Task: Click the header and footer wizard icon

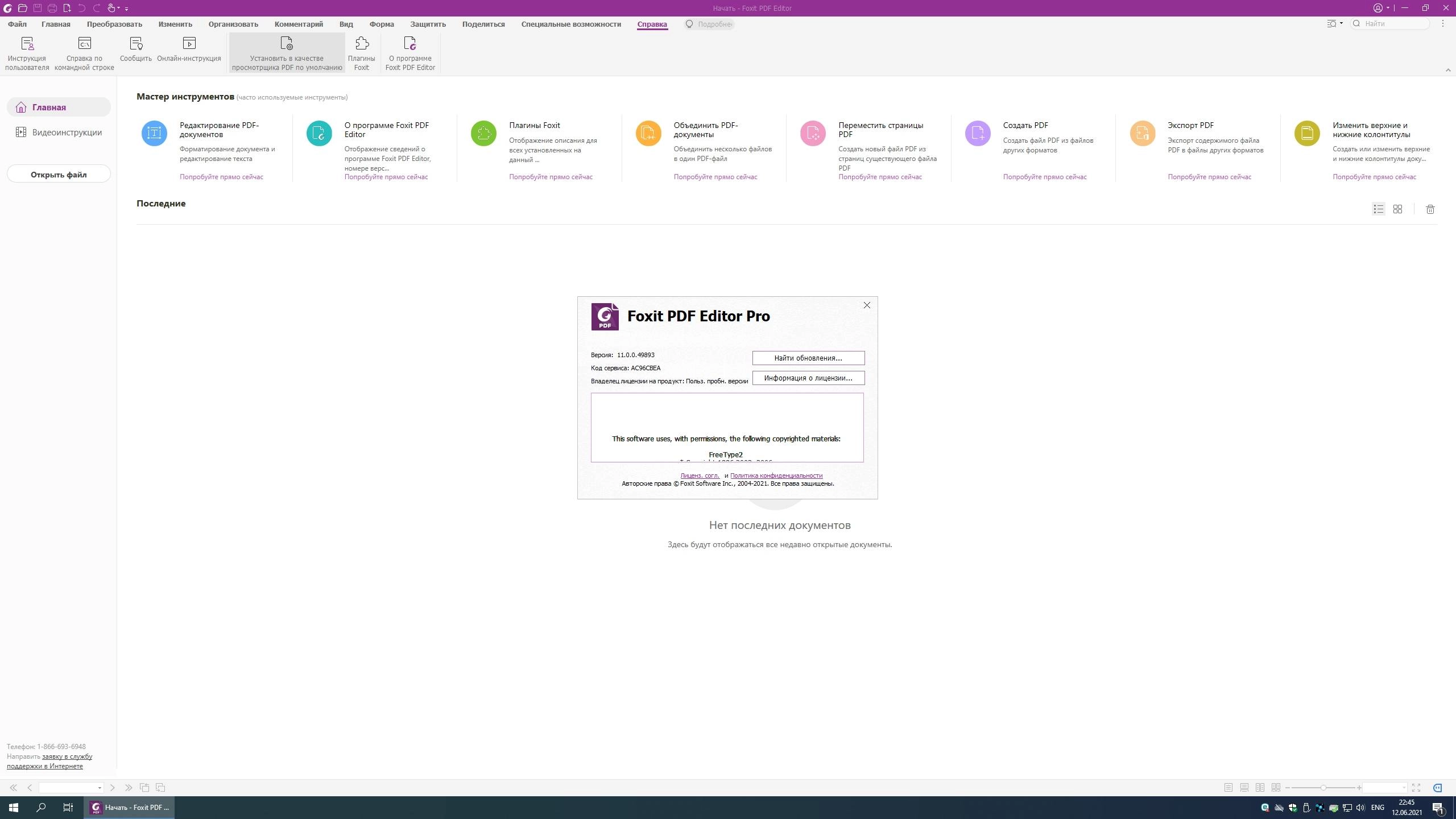Action: (1307, 134)
